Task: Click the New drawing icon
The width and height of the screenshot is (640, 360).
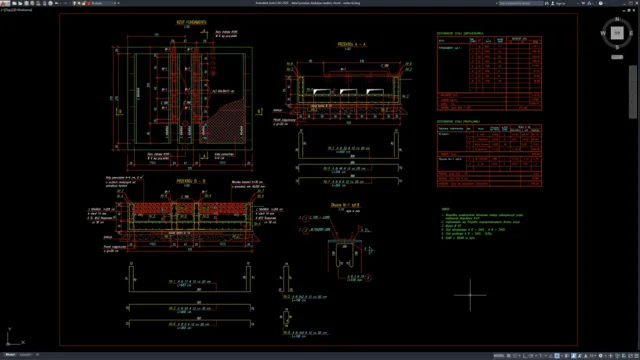Action: tap(14, 3)
